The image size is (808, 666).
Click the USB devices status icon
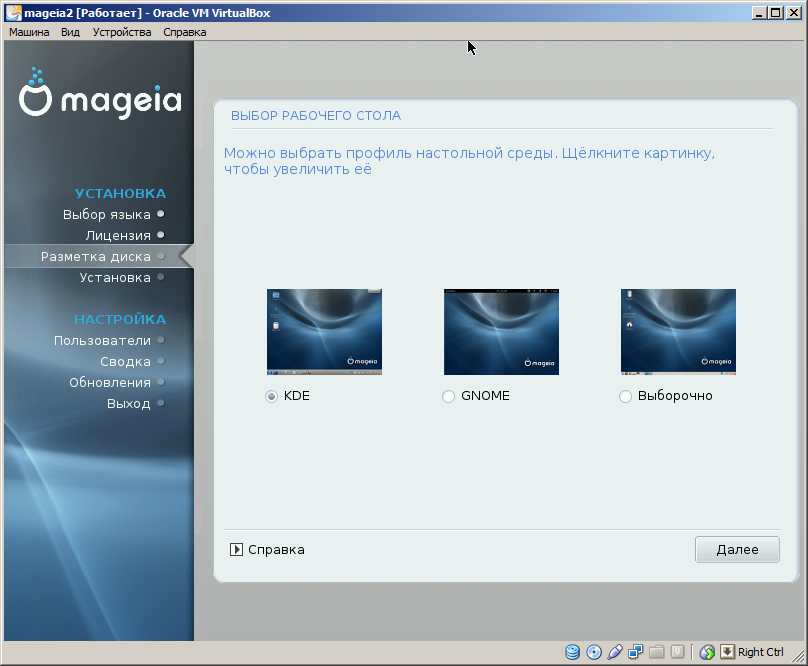(x=615, y=652)
